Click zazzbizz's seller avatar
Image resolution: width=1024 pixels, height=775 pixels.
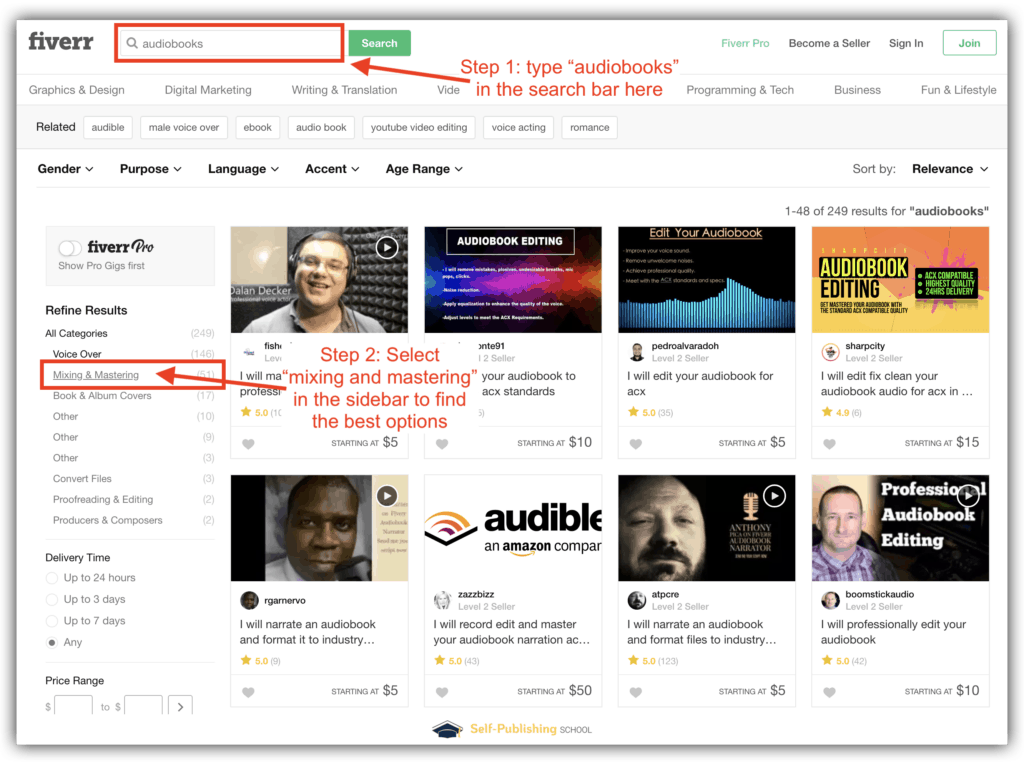(443, 600)
